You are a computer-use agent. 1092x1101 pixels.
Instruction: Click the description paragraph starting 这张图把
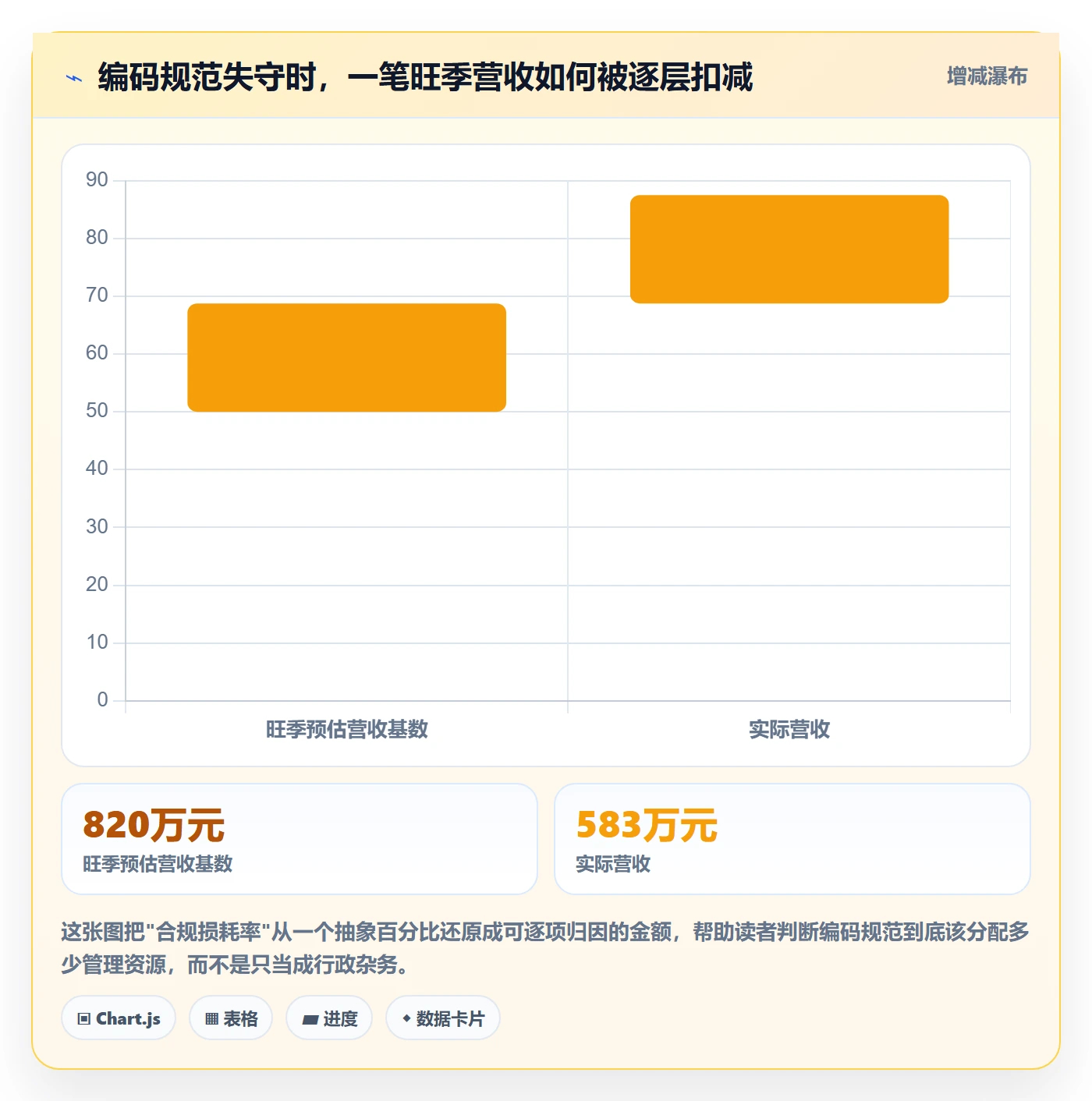tap(545, 948)
